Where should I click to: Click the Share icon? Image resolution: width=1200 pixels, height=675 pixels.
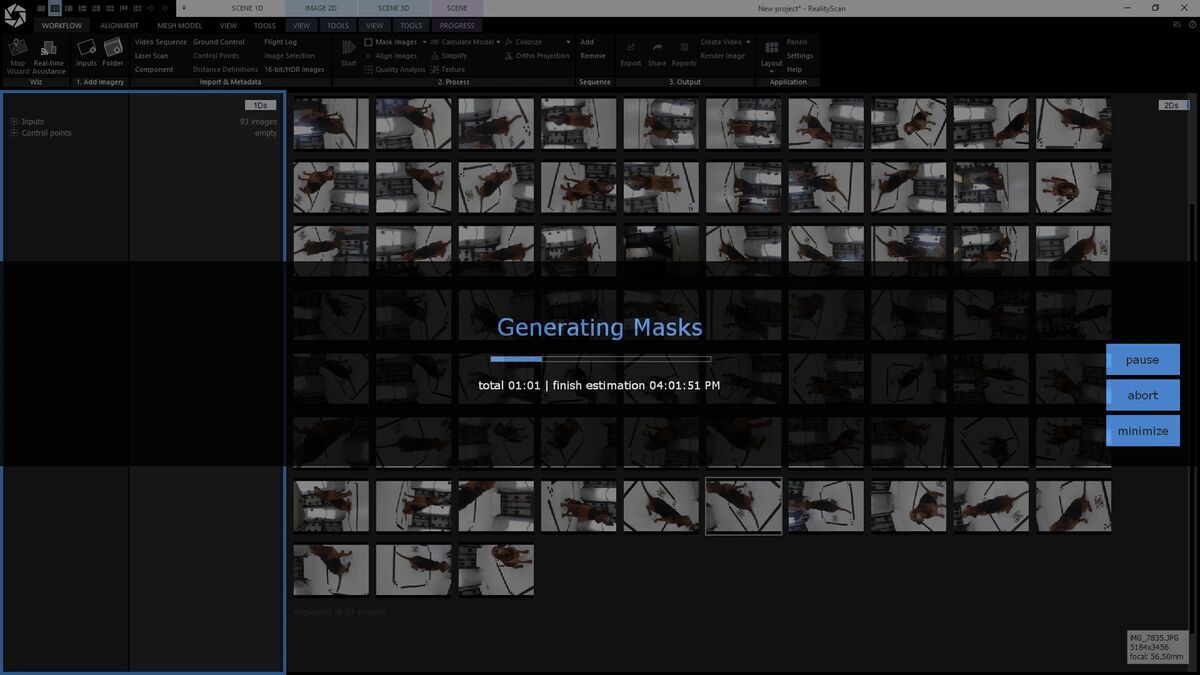[657, 50]
